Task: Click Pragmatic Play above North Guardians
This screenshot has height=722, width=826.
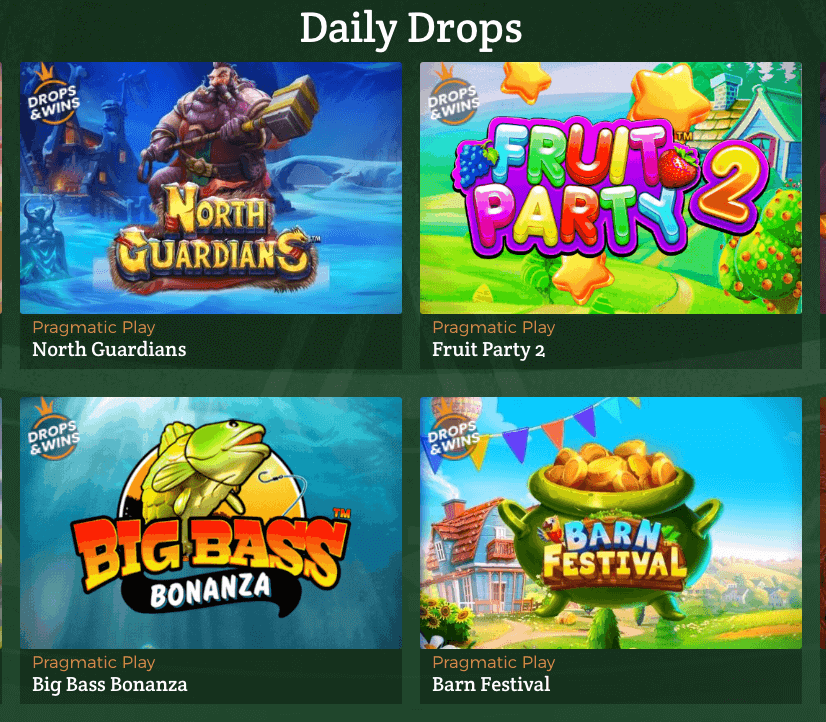Action: (x=94, y=328)
